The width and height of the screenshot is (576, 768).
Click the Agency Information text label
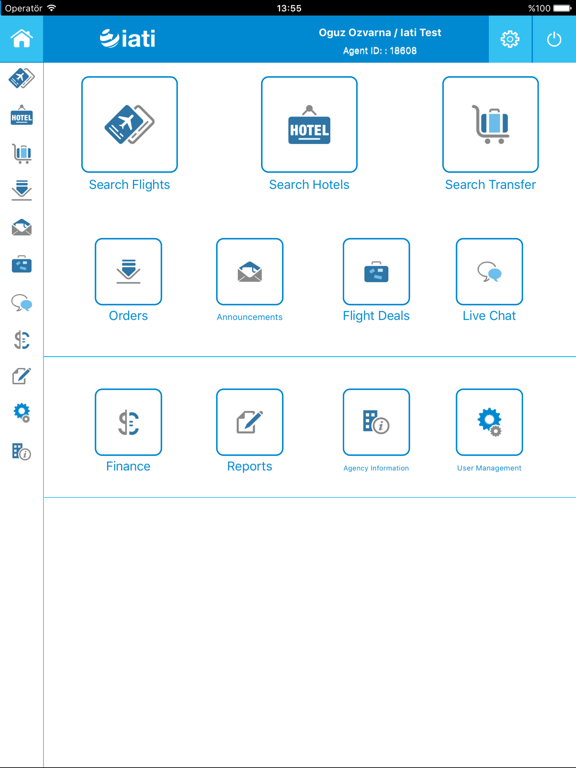376,468
